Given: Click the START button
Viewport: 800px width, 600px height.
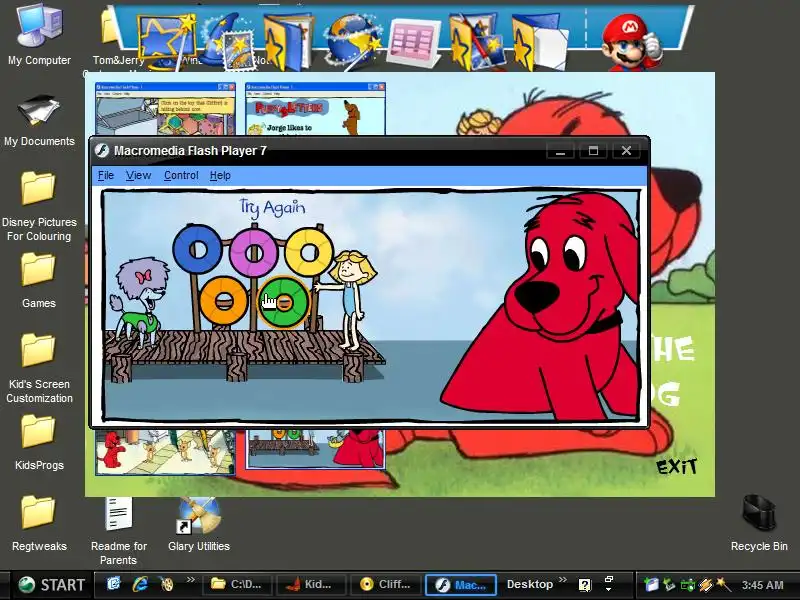Looking at the screenshot, I should click(x=51, y=585).
